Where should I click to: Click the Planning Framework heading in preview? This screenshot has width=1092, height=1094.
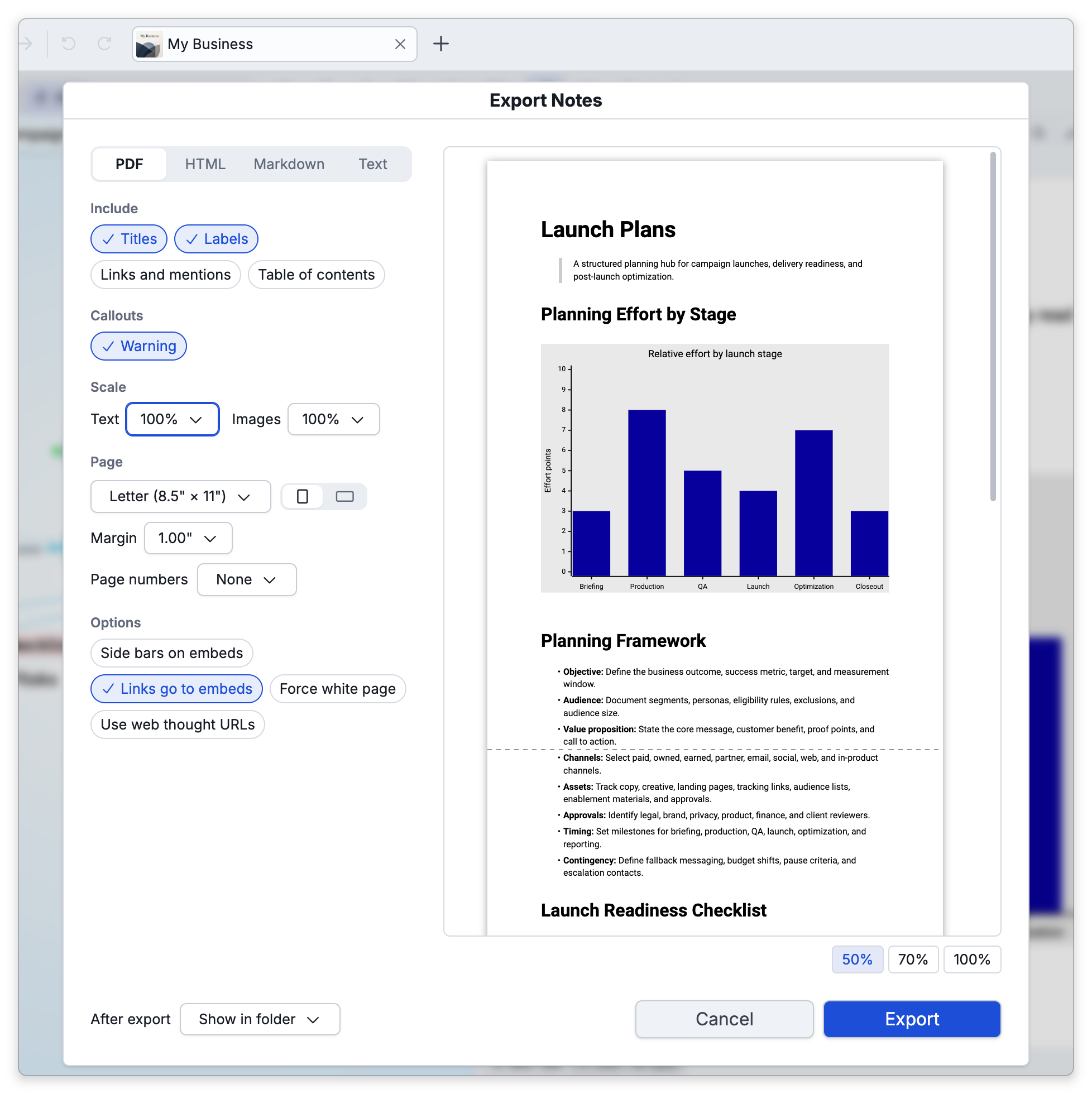pos(623,640)
